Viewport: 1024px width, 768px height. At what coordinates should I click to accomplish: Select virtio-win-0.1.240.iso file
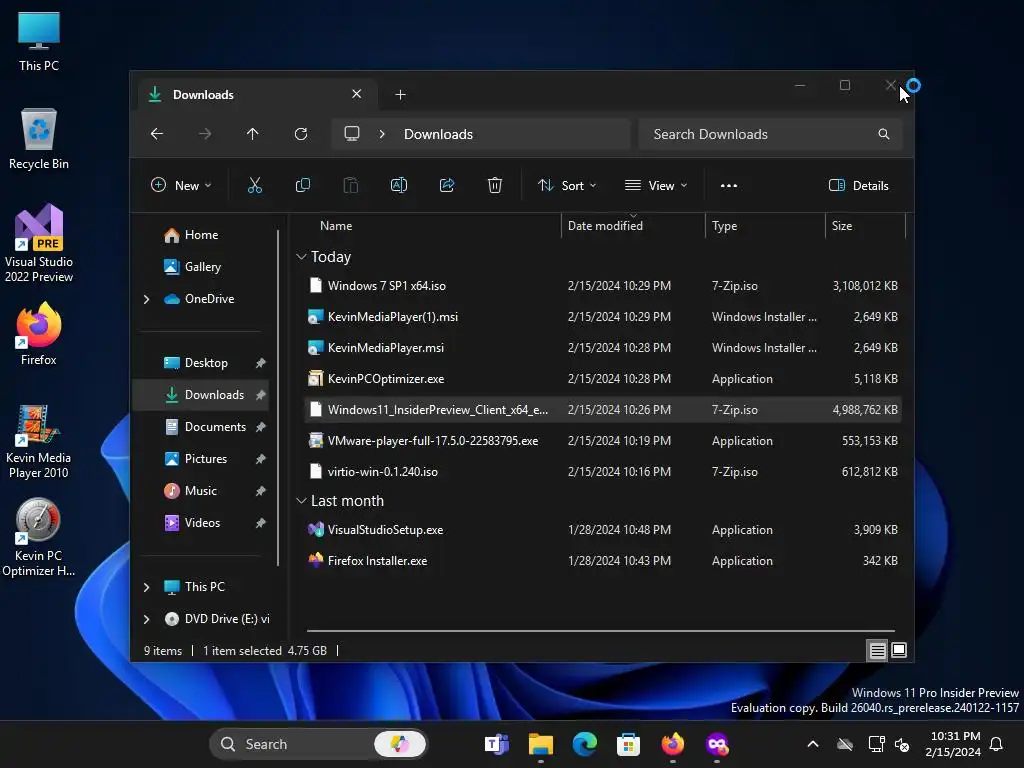(603, 472)
